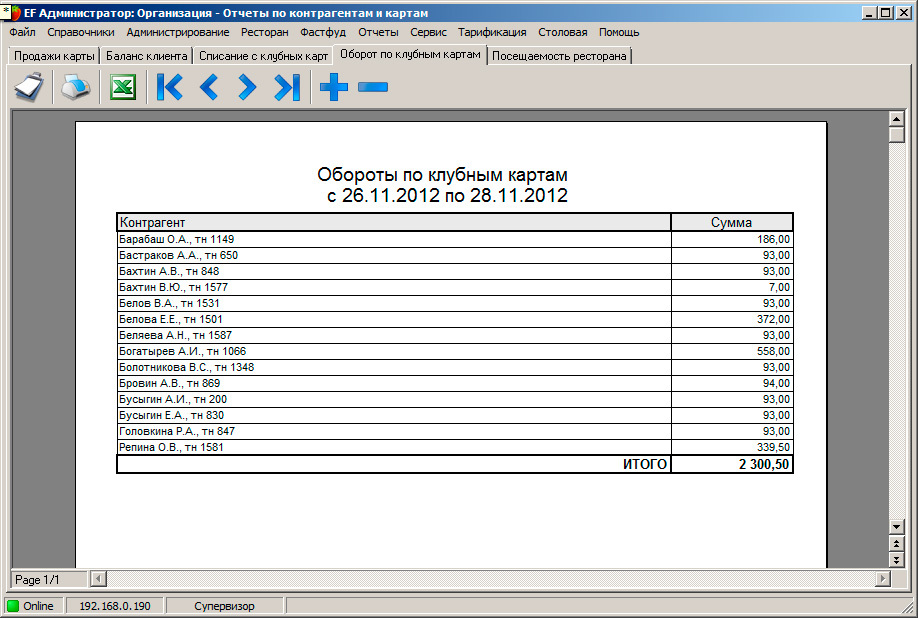The height and width of the screenshot is (618, 918).
Task: Click the row Беляева А.Н., тн 1587
Action: [x=454, y=335]
